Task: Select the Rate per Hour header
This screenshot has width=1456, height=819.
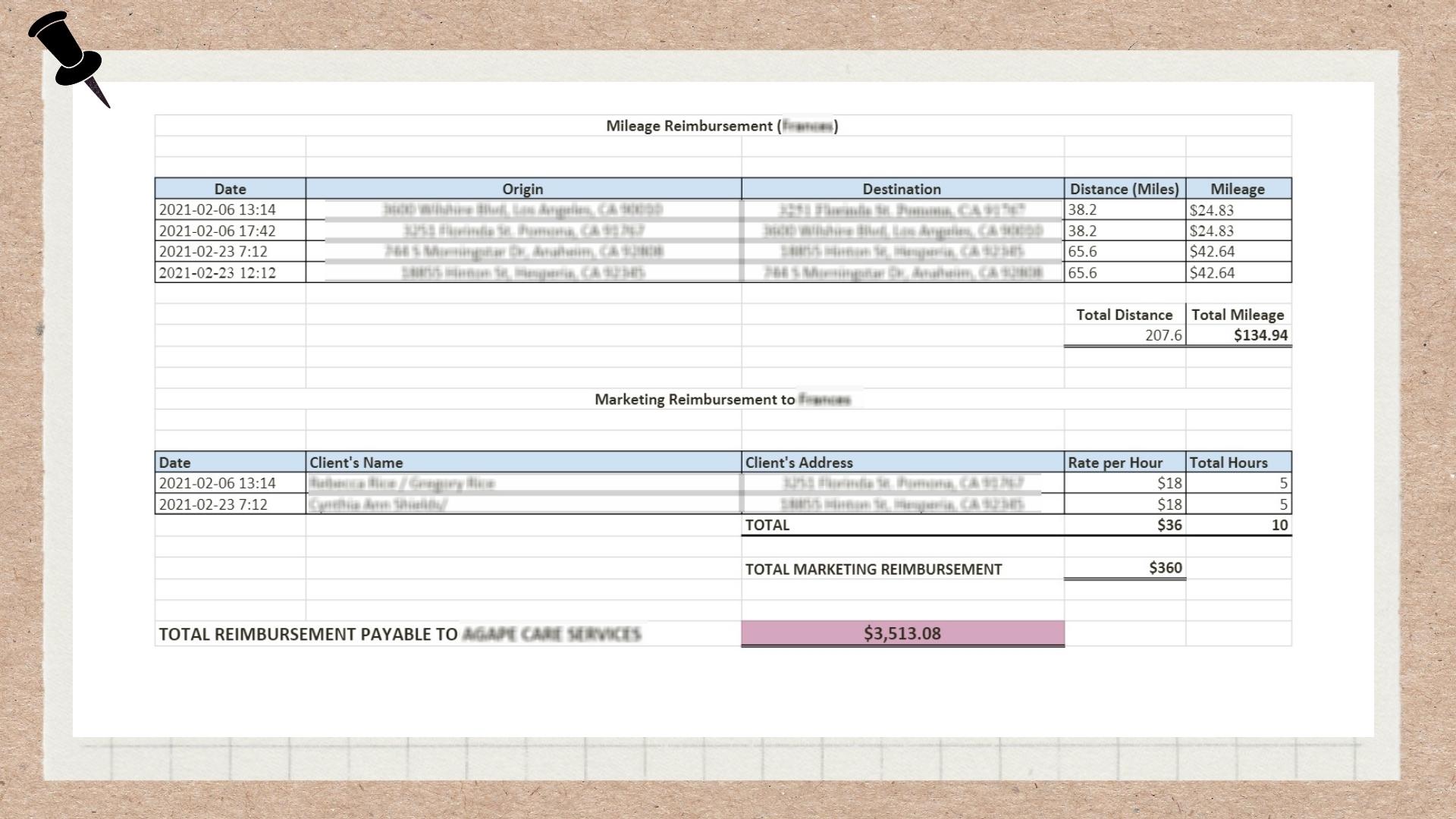Action: 1115,463
